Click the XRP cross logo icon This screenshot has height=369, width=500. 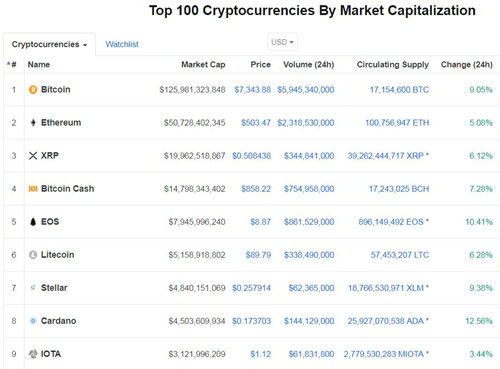[x=33, y=156]
